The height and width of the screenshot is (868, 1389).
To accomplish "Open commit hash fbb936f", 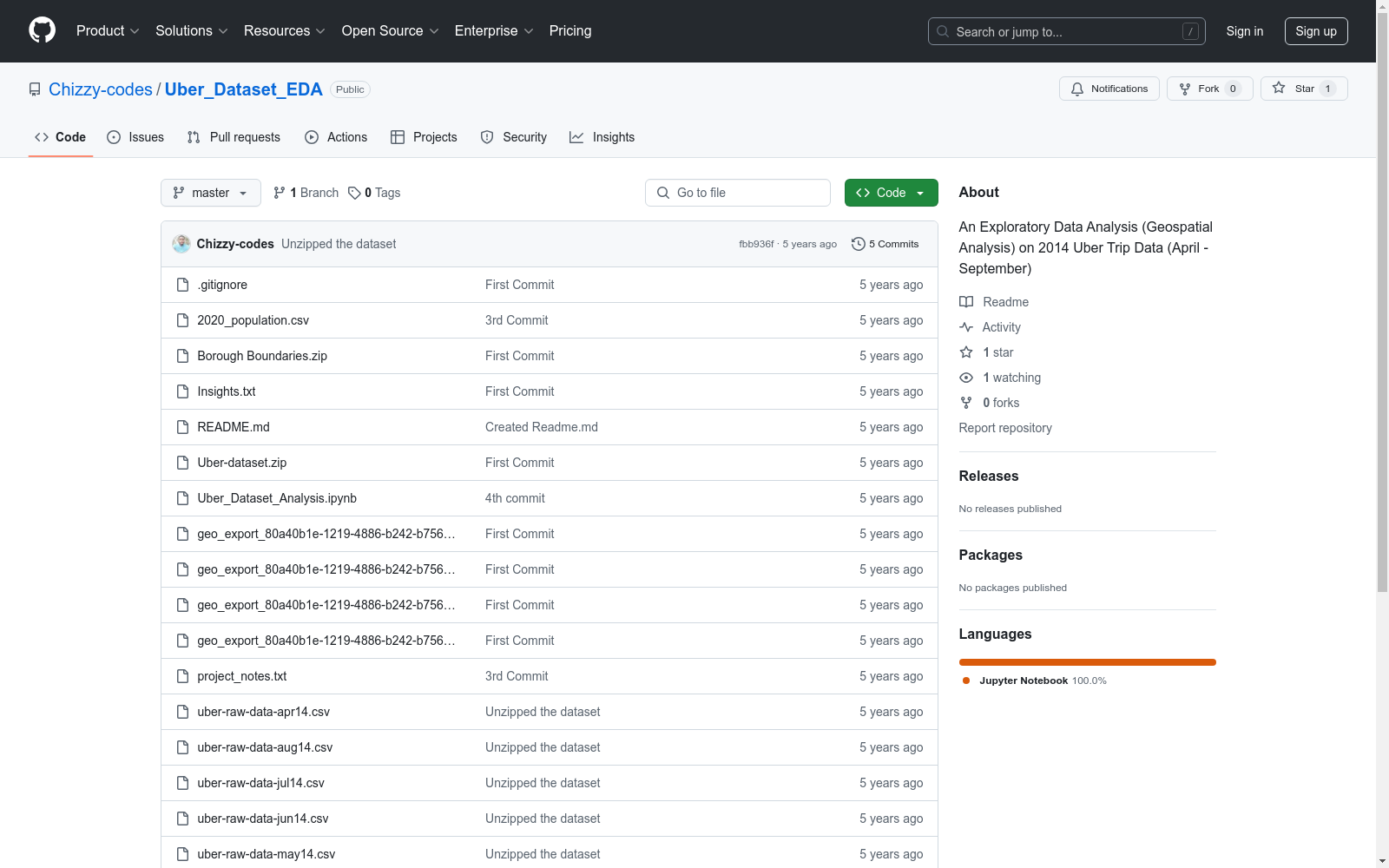I will [x=756, y=244].
